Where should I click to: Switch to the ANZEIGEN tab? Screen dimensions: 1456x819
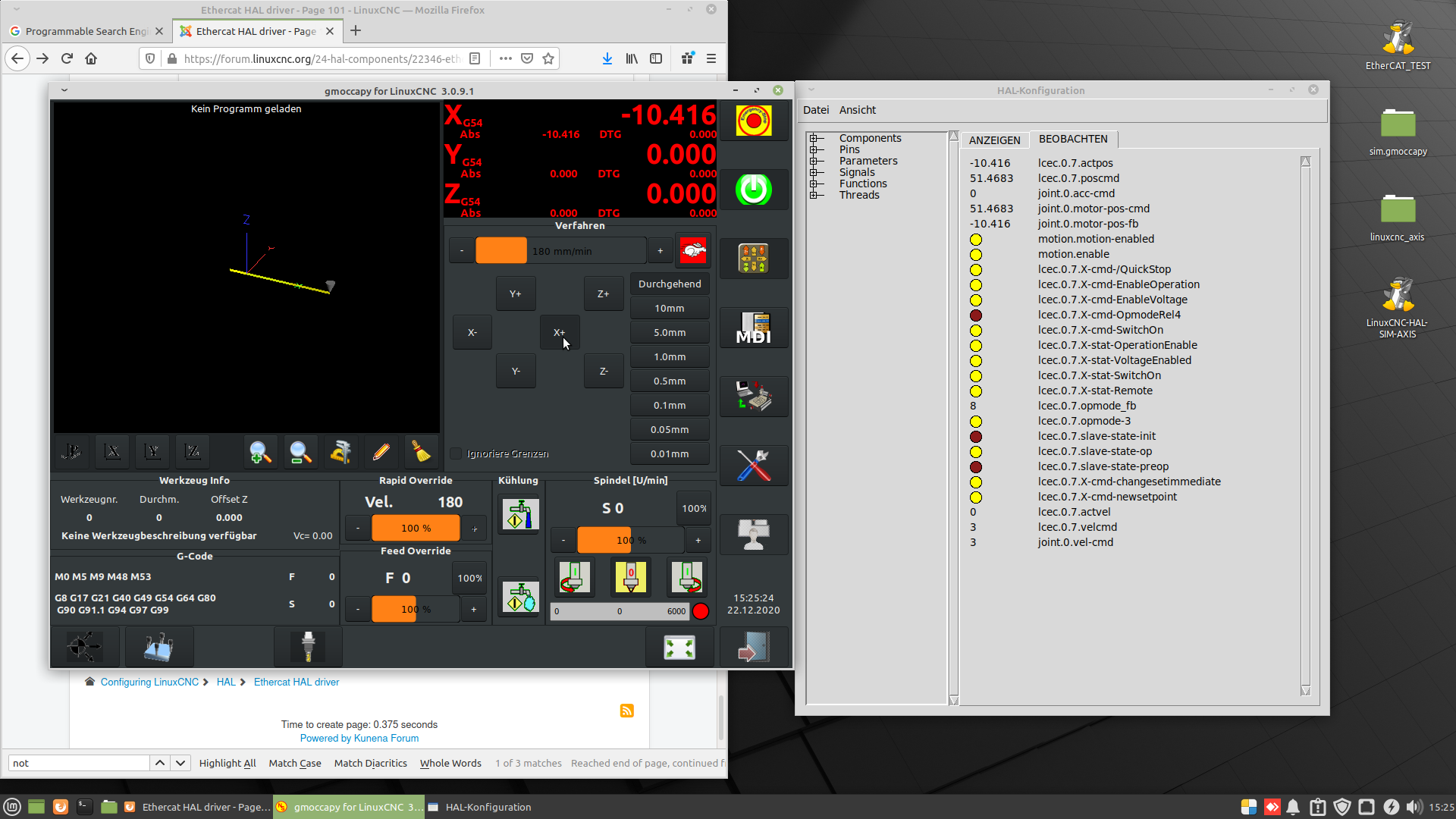coord(994,140)
